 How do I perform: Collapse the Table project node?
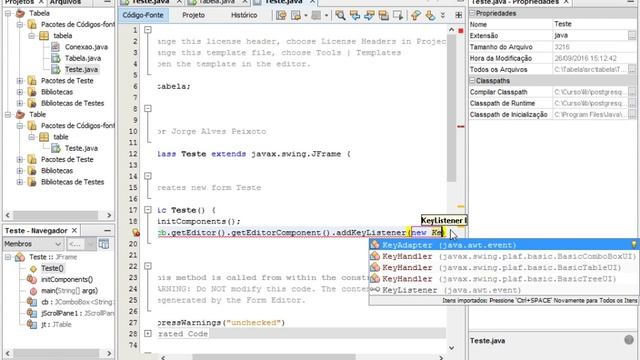8,115
